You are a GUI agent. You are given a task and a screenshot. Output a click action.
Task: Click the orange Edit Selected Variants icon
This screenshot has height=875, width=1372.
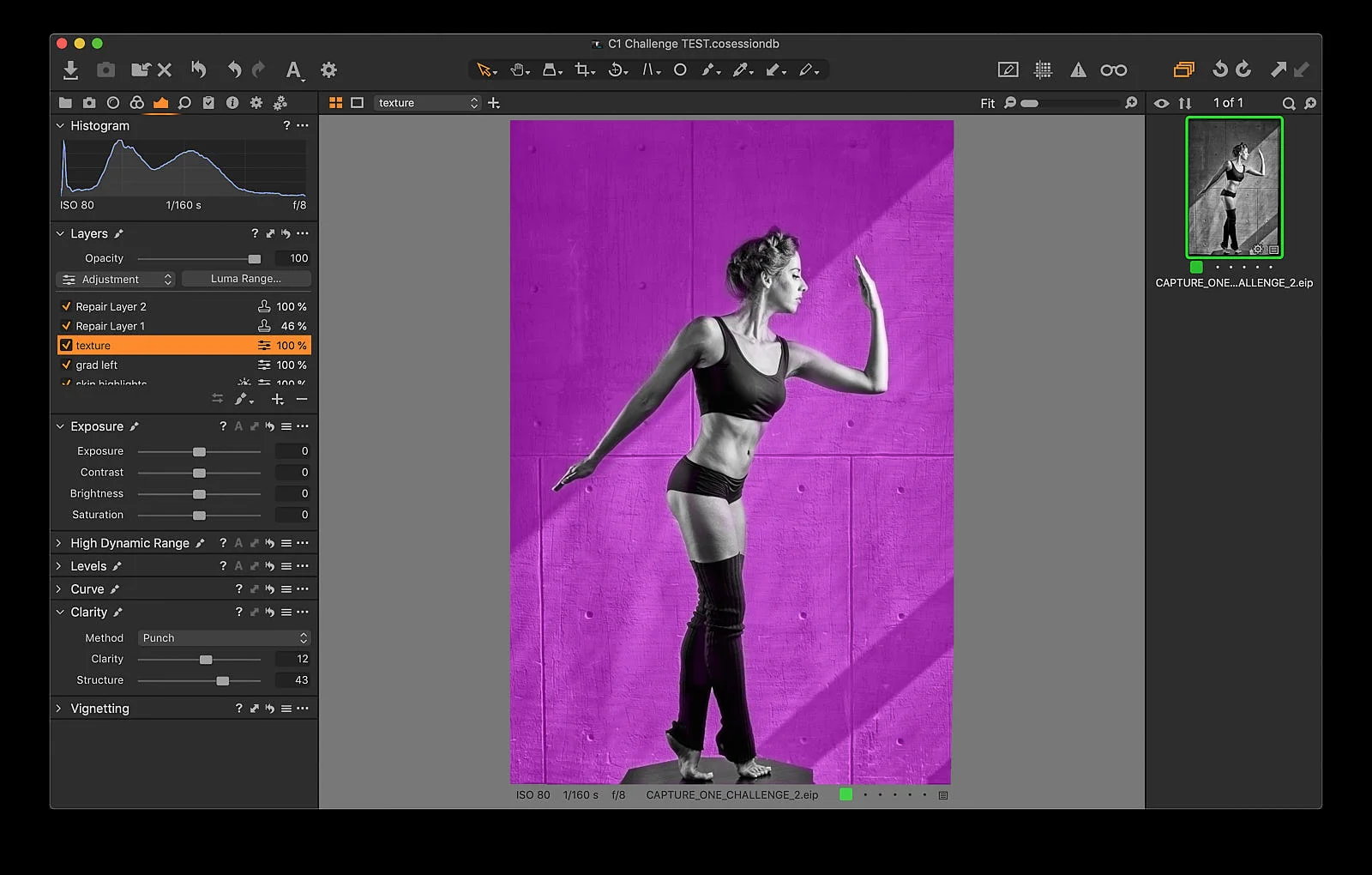click(x=1183, y=70)
